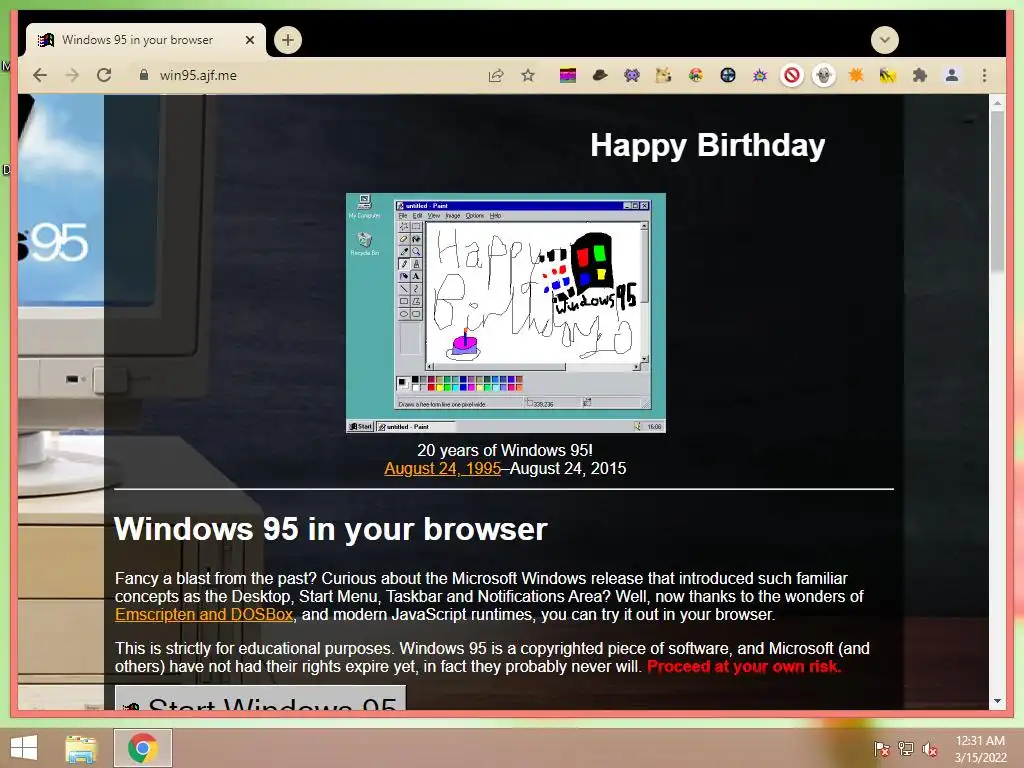
Task: Click the 'Proceed at your own risk.' text
Action: (x=744, y=667)
